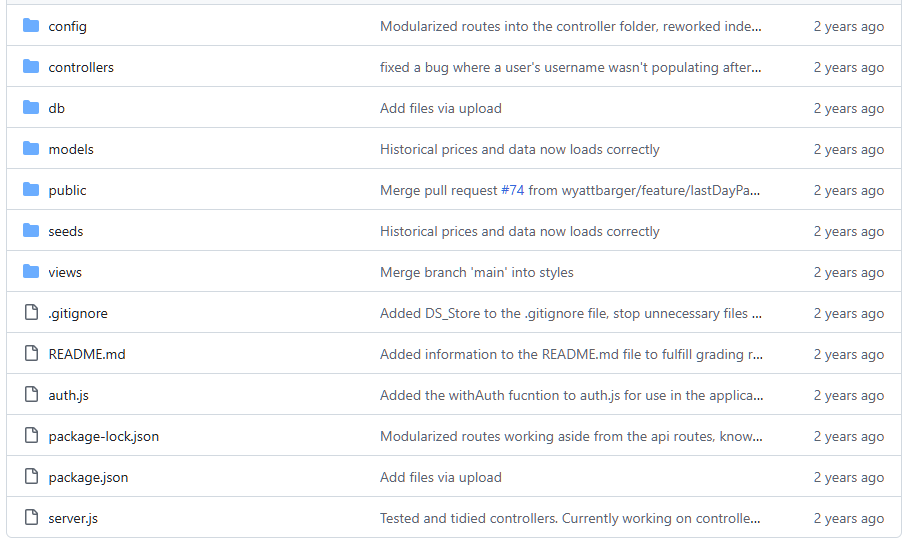Open the config folder
Viewport: 909px width, 541px height.
[x=67, y=27]
